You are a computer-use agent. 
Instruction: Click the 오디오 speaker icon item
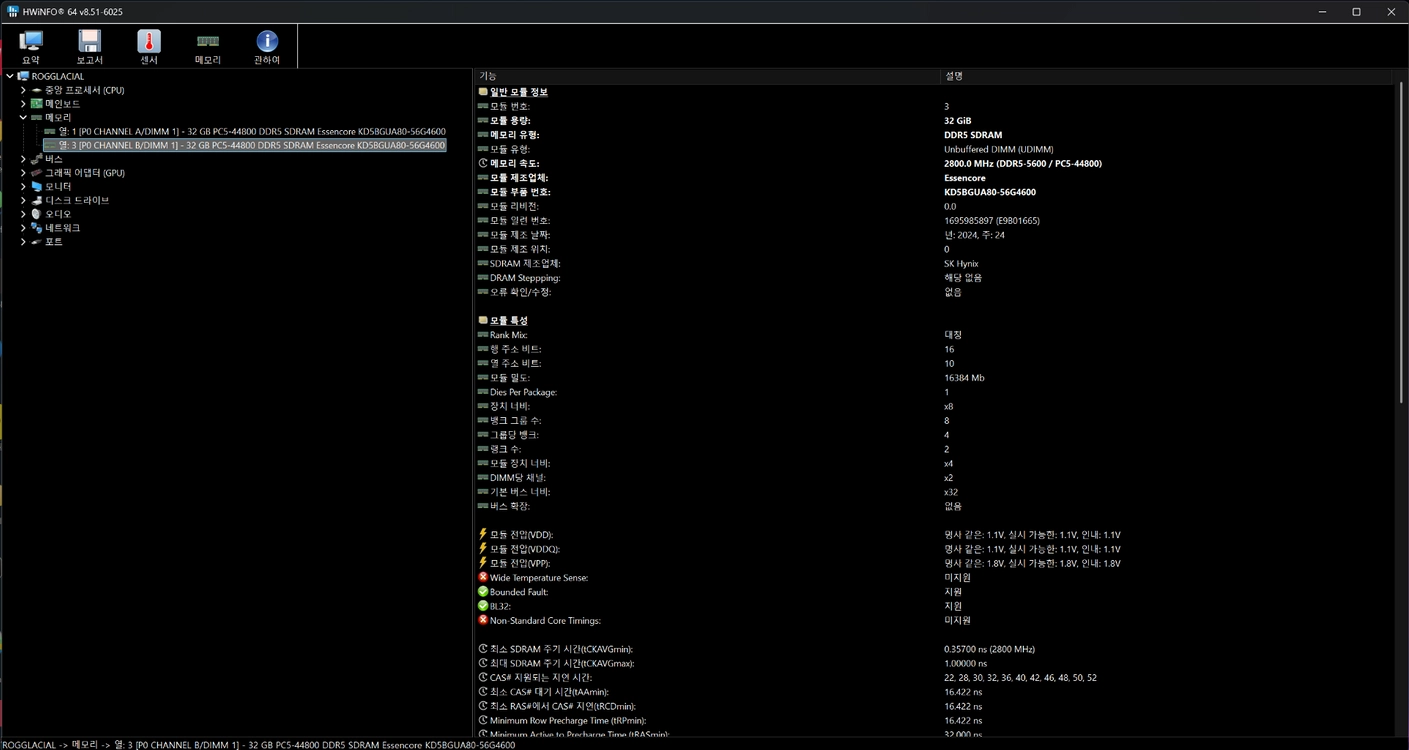click(x=36, y=214)
